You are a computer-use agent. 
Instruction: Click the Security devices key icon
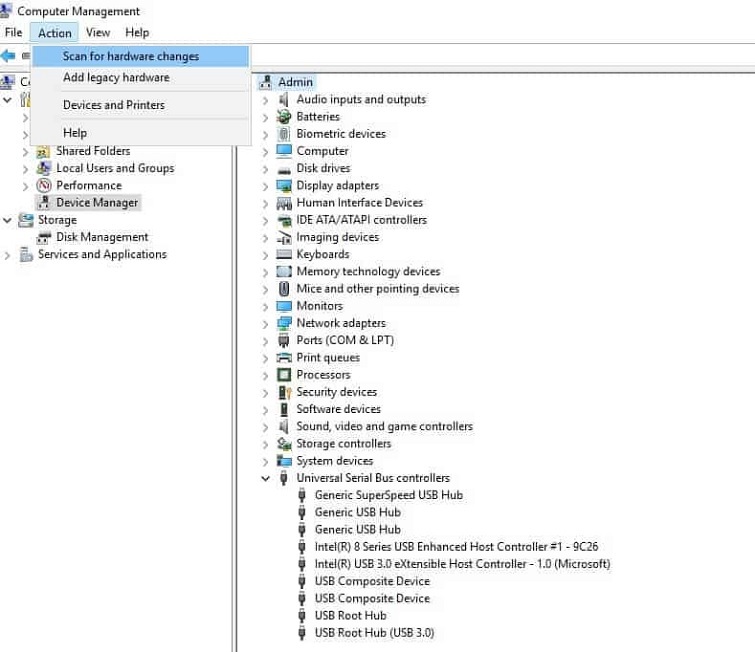tap(285, 392)
